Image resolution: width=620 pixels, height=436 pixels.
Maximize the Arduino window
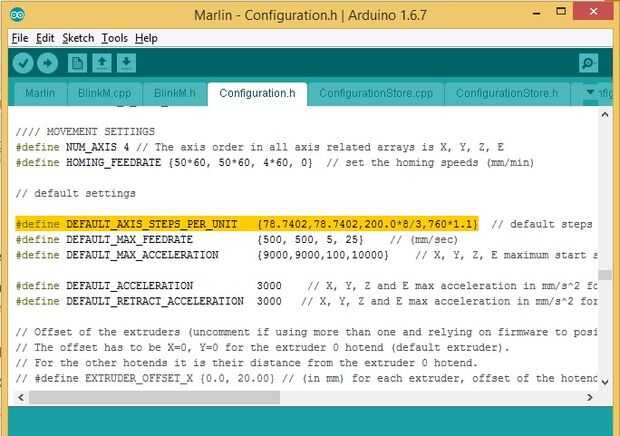[561, 11]
